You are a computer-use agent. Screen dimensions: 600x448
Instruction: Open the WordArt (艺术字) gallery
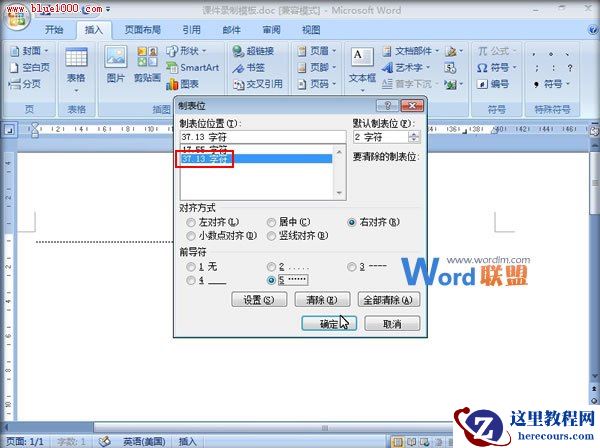[x=406, y=67]
